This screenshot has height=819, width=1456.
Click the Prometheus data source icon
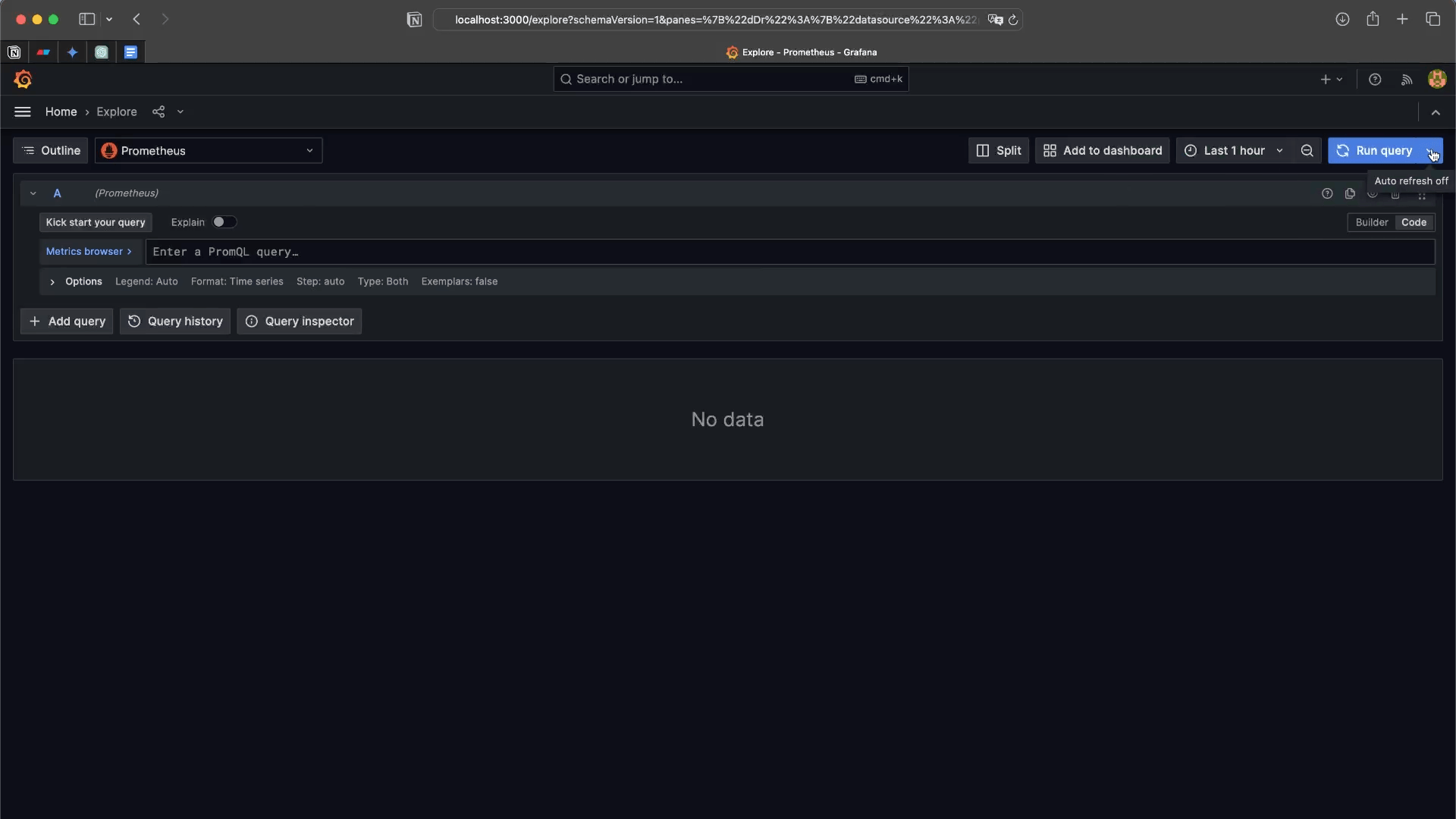click(107, 152)
